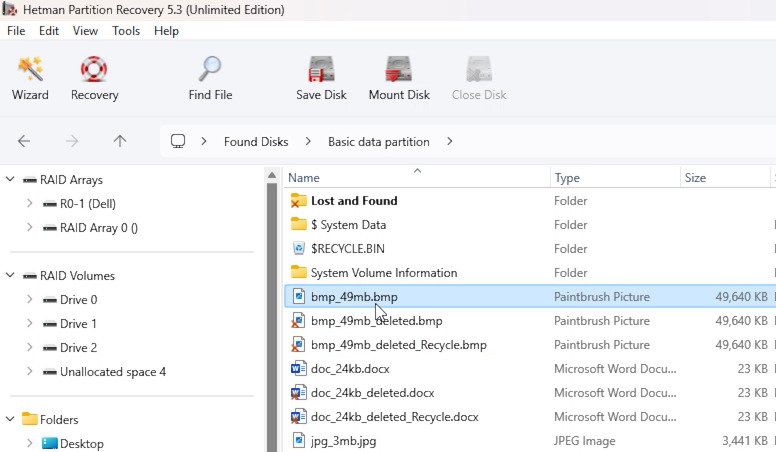Launch the Wizard tool

pos(30,79)
